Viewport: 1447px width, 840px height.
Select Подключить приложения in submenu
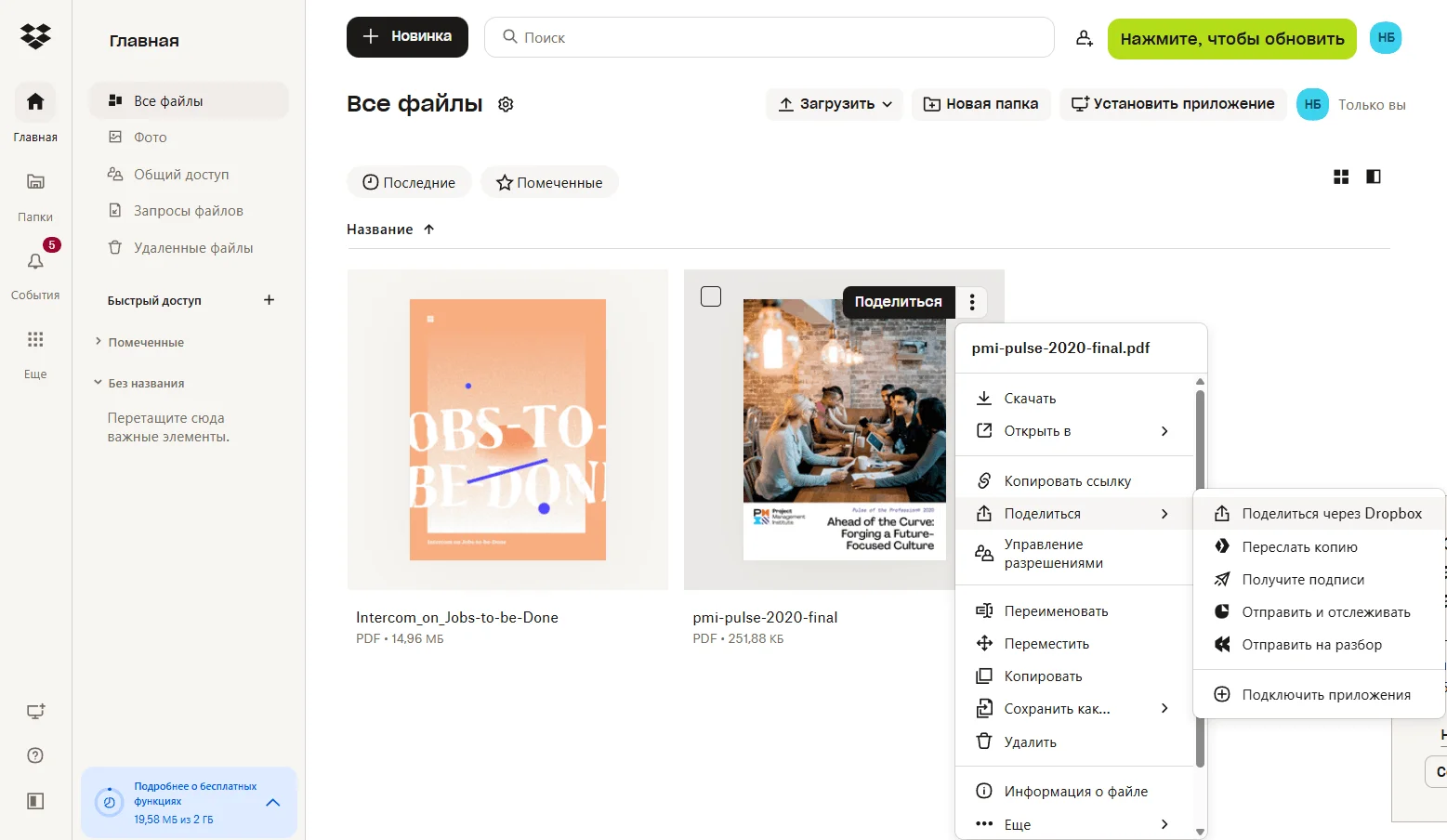[1320, 695]
